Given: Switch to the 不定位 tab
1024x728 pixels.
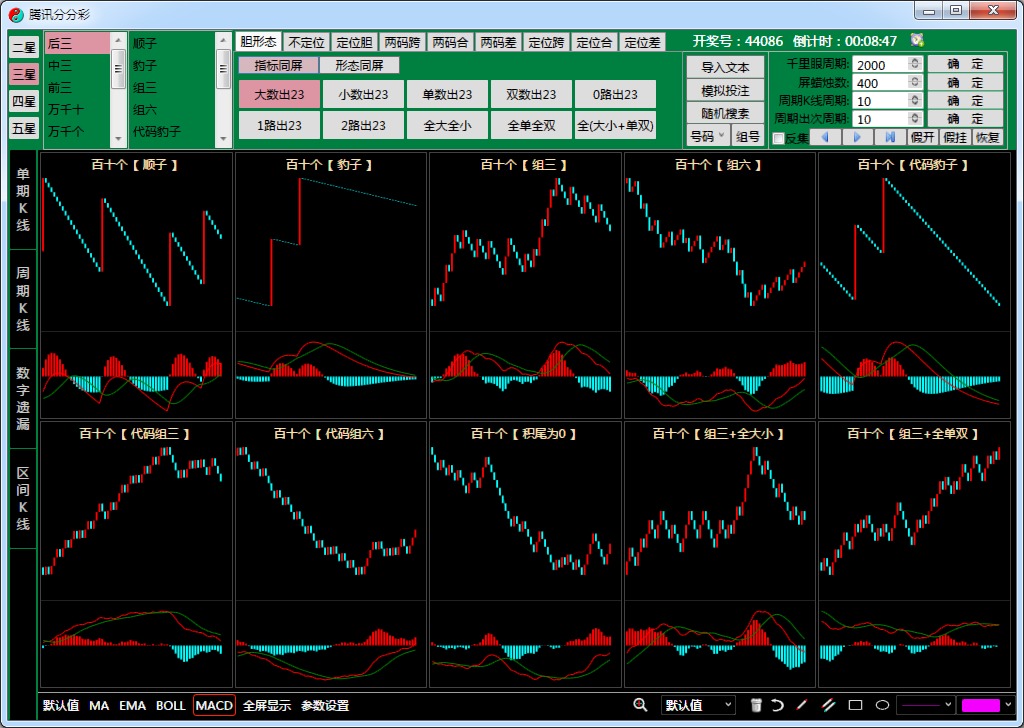Looking at the screenshot, I should click(x=306, y=42).
